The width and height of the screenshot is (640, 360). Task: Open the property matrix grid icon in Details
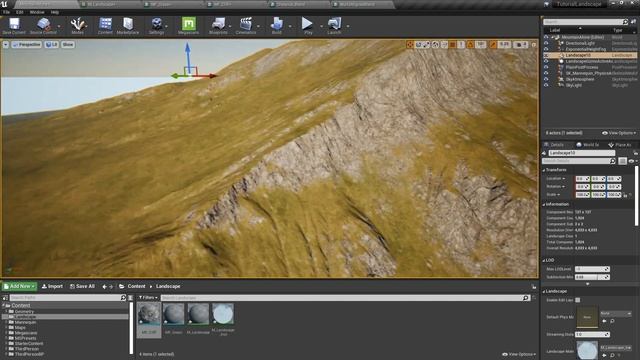pyautogui.click(x=622, y=161)
